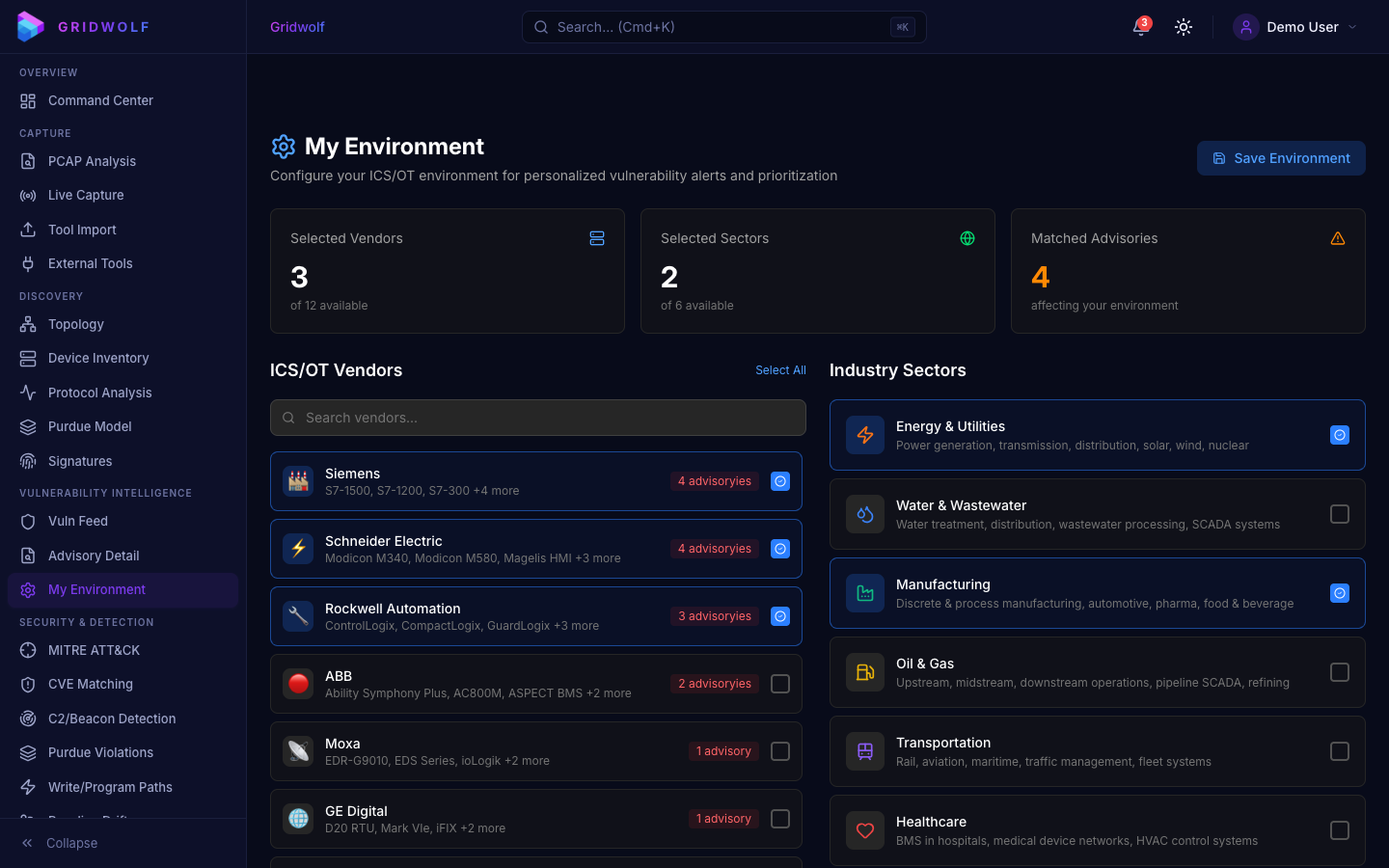
Task: Click the Select All vendors link
Action: coord(780,370)
